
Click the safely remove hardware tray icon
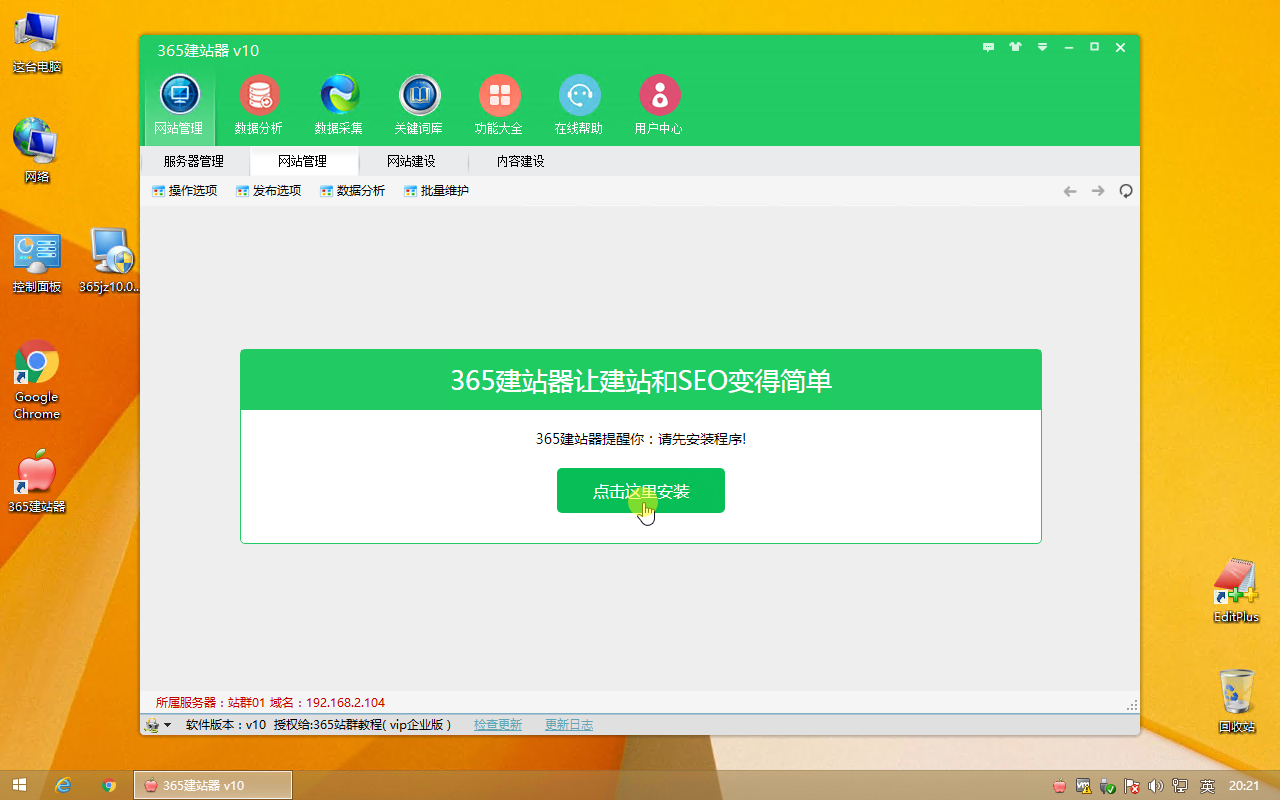(x=1108, y=786)
